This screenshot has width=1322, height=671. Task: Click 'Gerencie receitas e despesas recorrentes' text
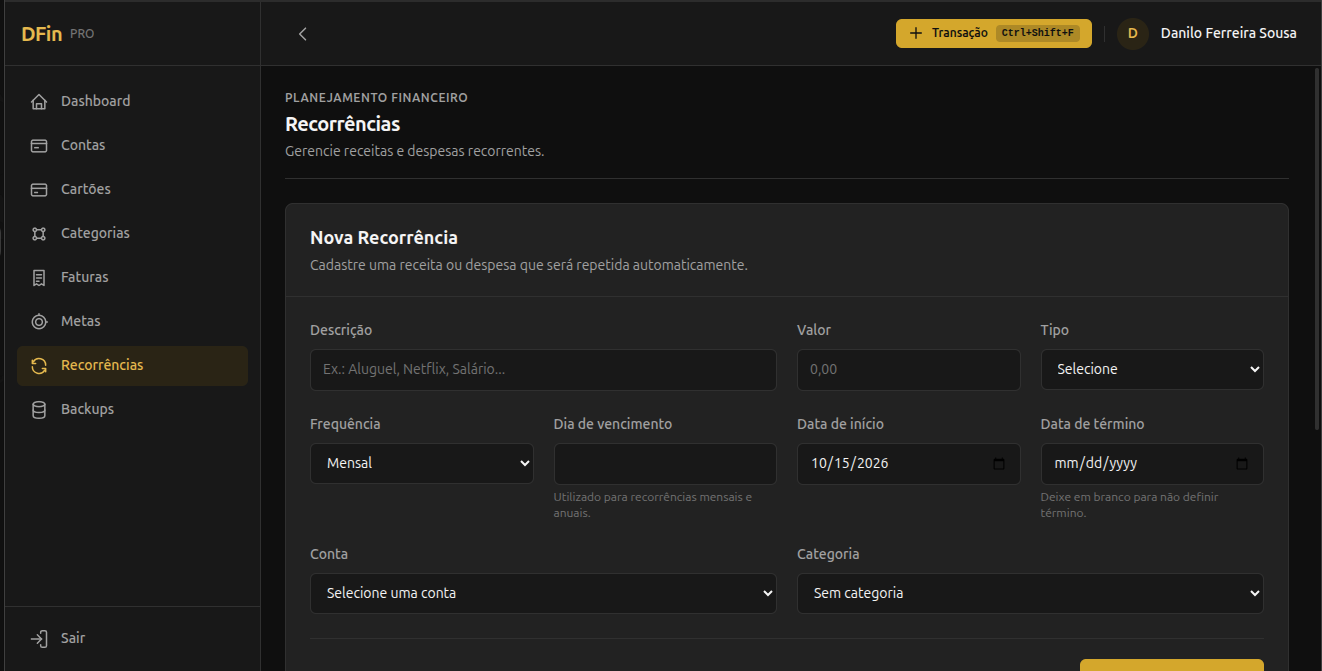coord(414,152)
